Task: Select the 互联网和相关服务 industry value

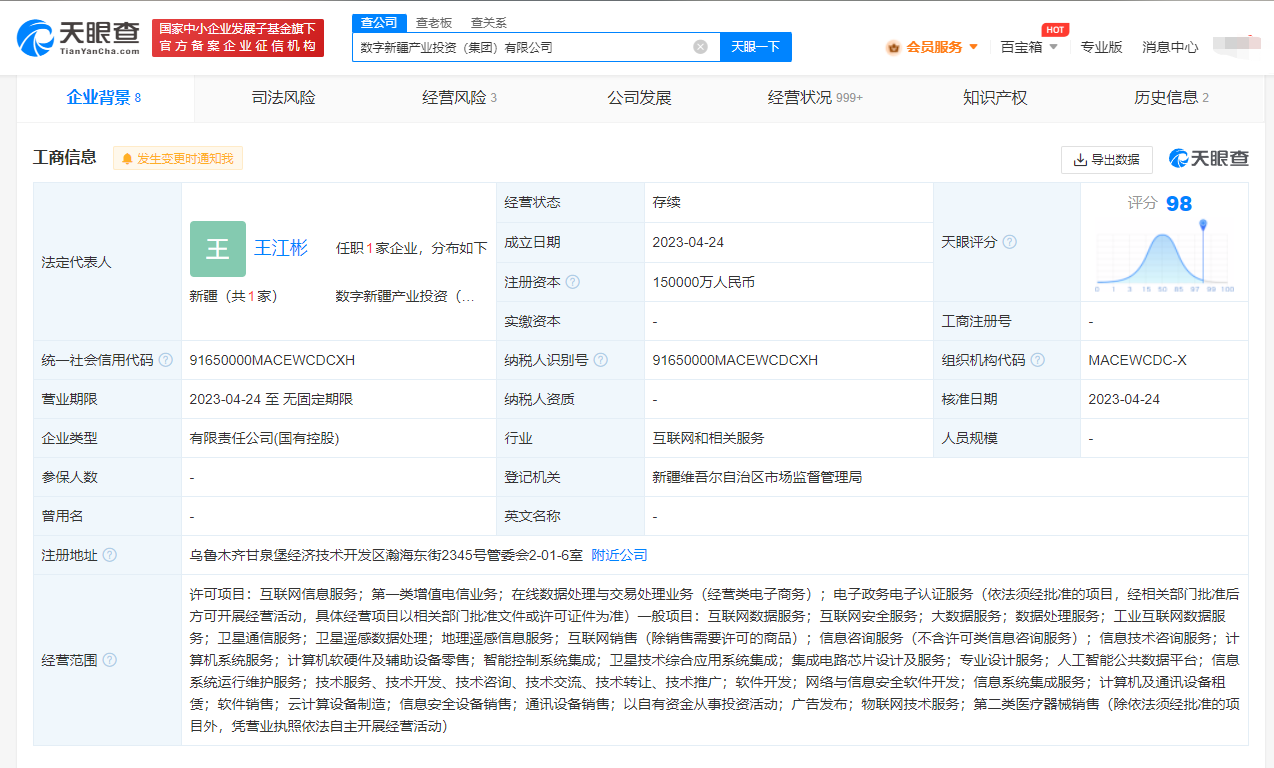Action: [708, 438]
